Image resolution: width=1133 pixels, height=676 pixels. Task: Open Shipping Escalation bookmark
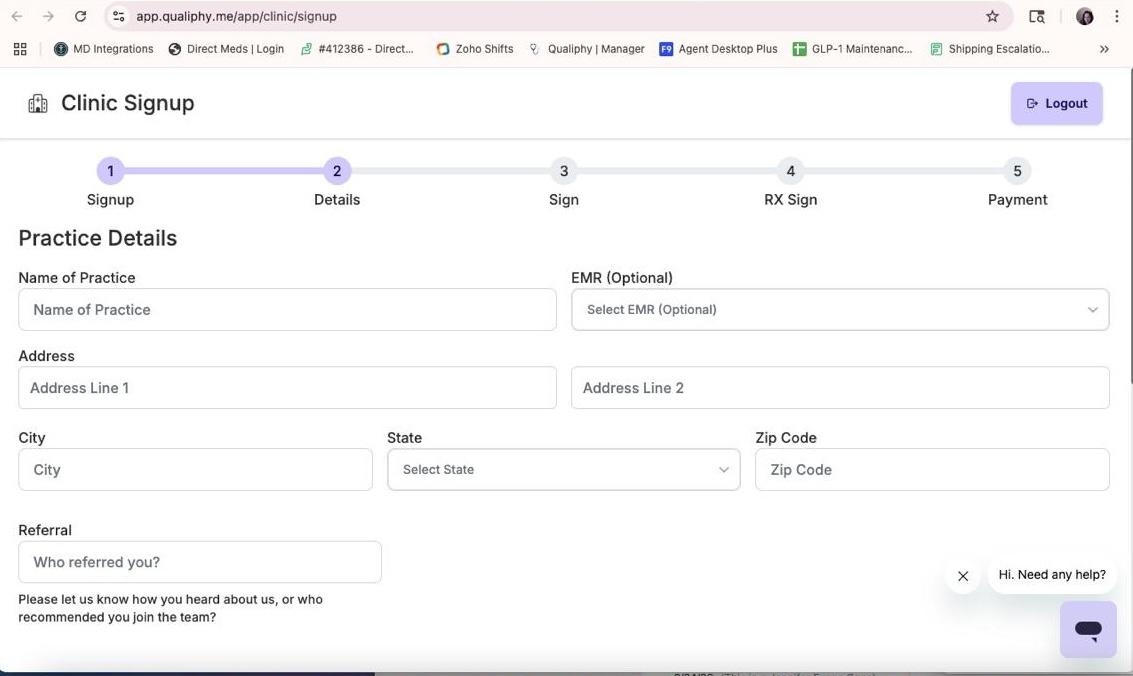pos(990,49)
